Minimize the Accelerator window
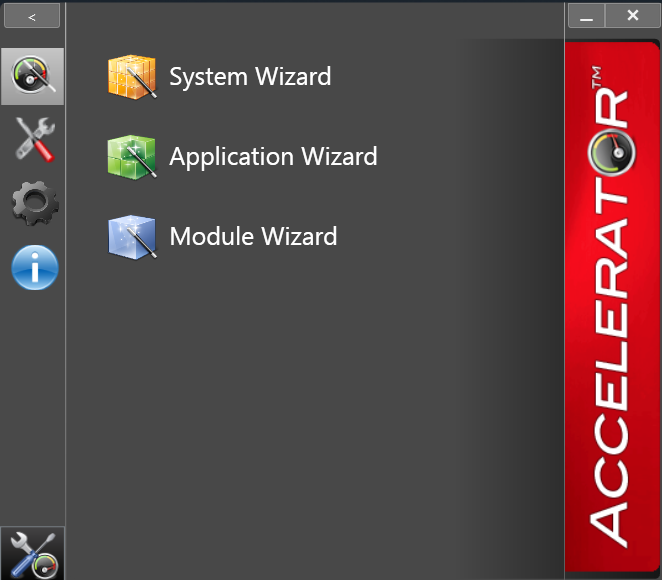 tap(586, 16)
